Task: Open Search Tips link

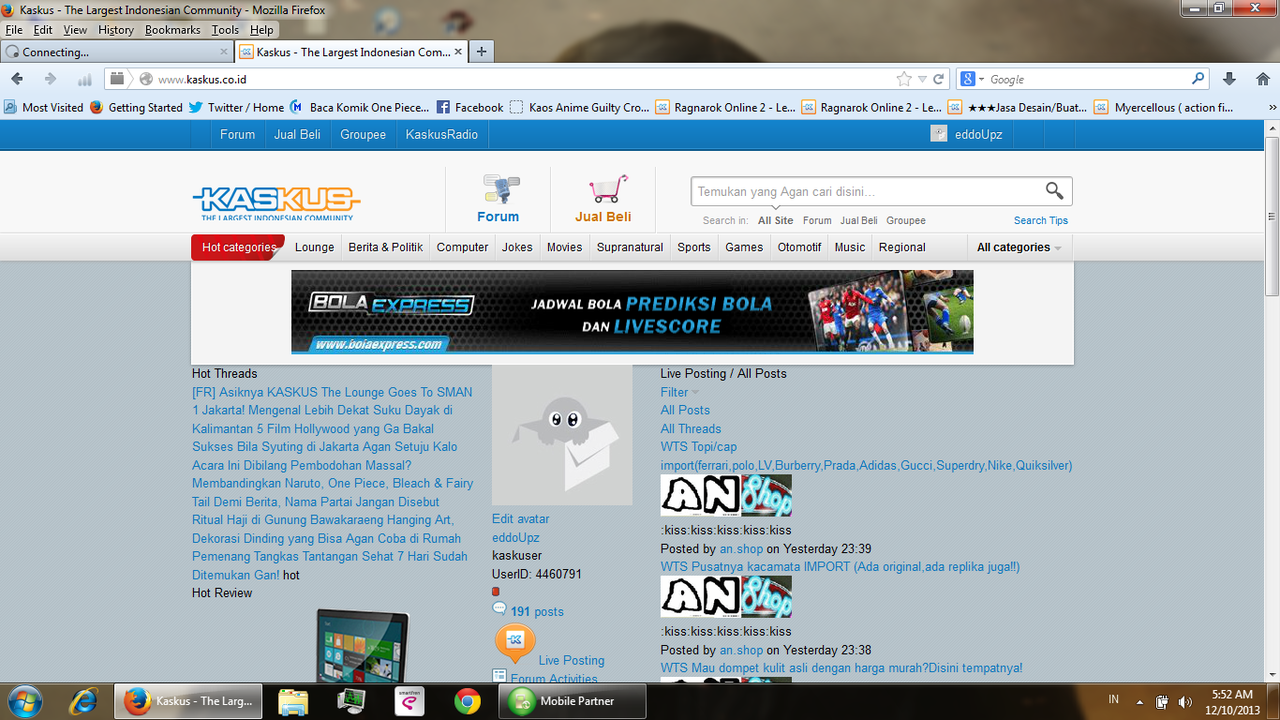Action: 1041,220
